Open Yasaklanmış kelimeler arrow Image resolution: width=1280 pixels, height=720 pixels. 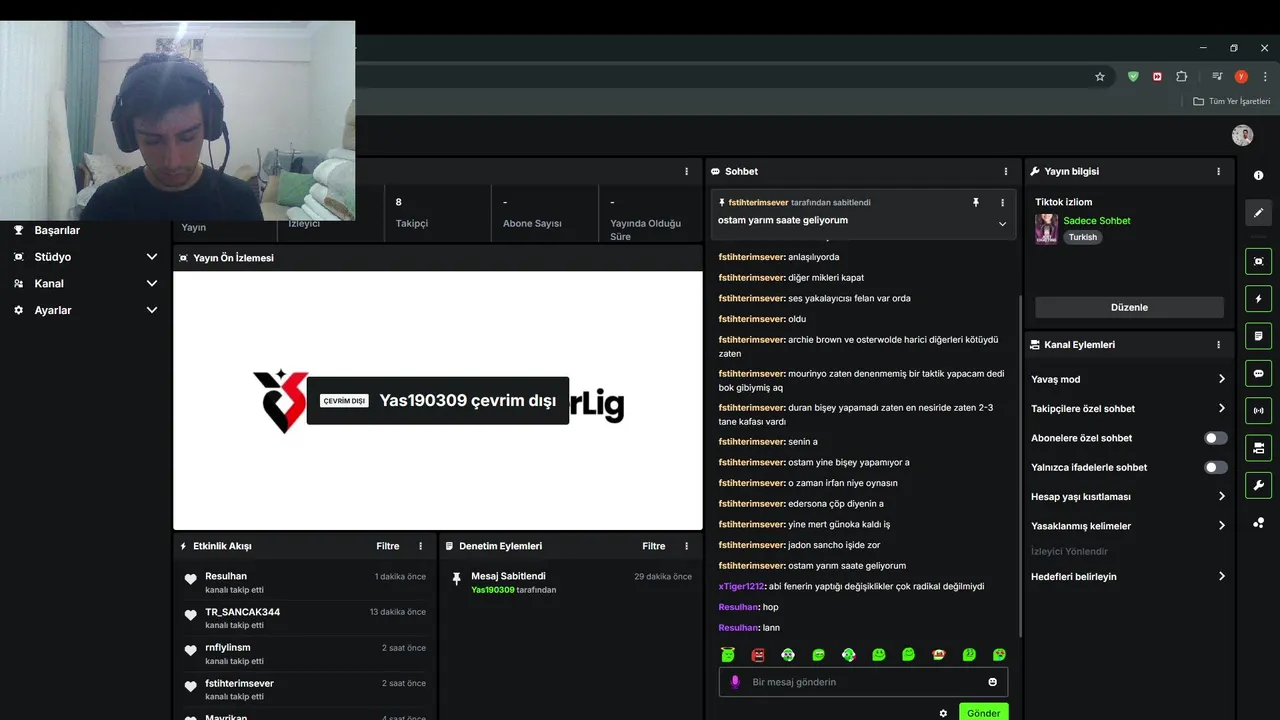(x=1221, y=525)
